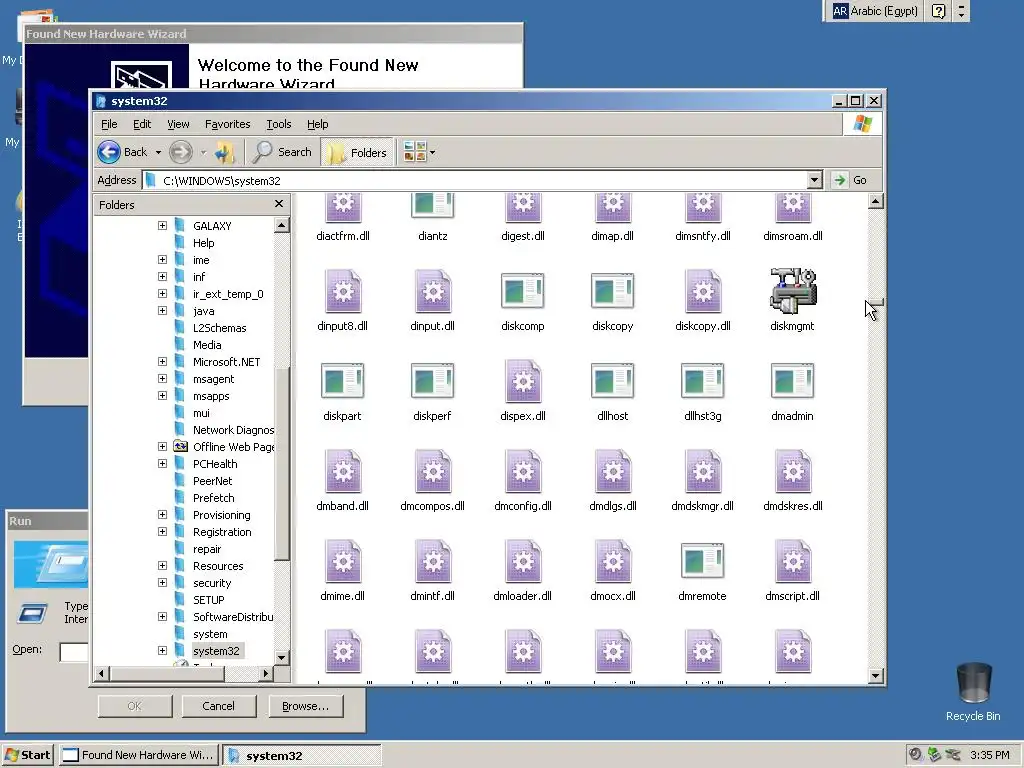Click the Go button
1024x768 pixels.
tap(851, 180)
